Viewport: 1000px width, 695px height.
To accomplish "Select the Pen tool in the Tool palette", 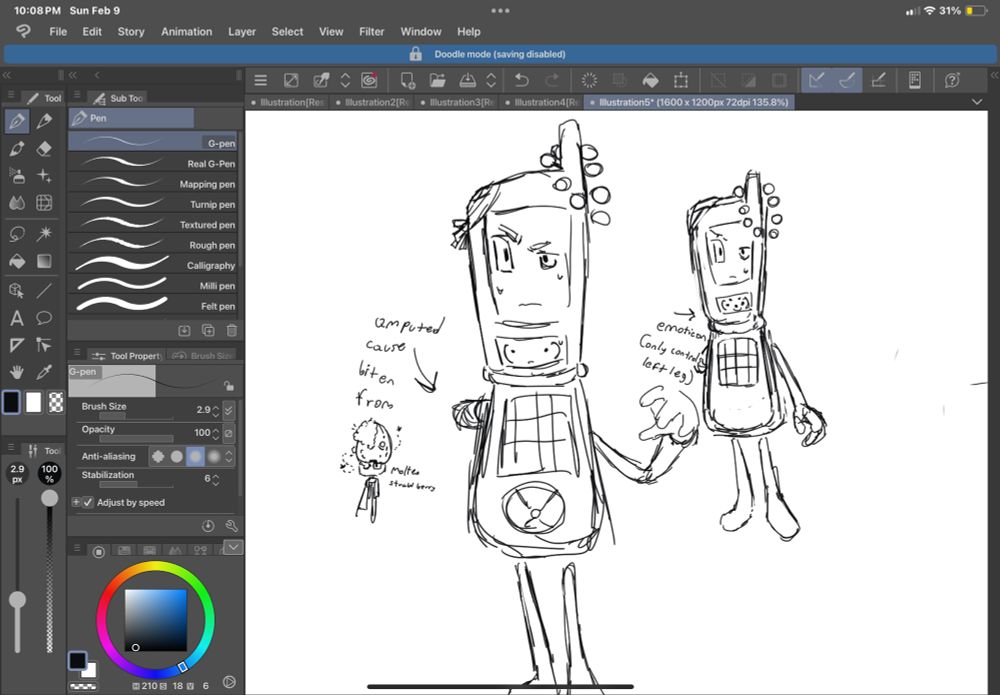I will pyautogui.click(x=17, y=120).
